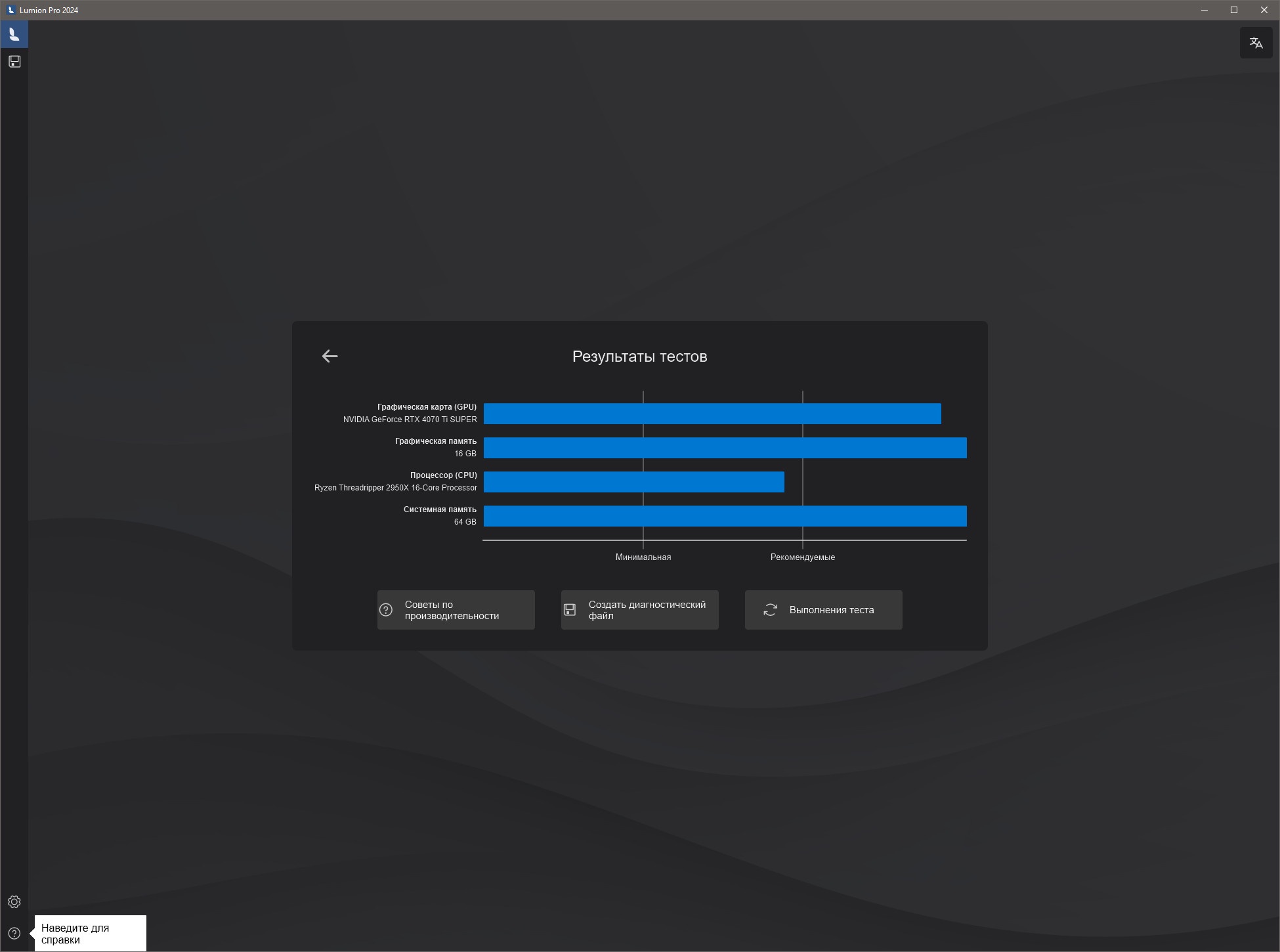1280x952 pixels.
Task: Click the Процессор (CPU) result bar
Action: click(633, 482)
